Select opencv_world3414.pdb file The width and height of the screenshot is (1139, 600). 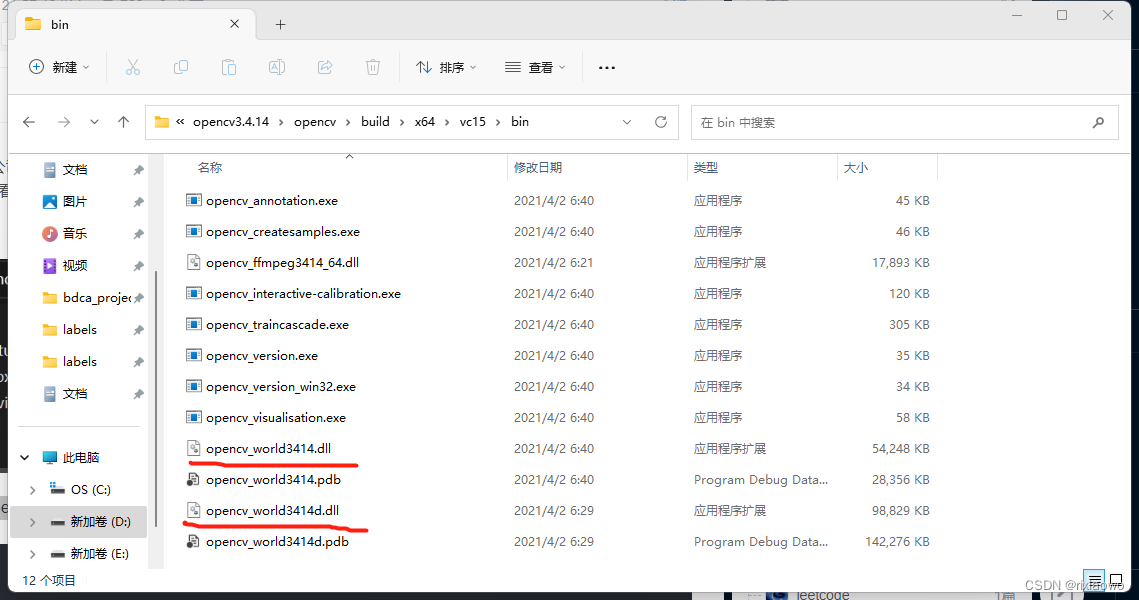[273, 480]
